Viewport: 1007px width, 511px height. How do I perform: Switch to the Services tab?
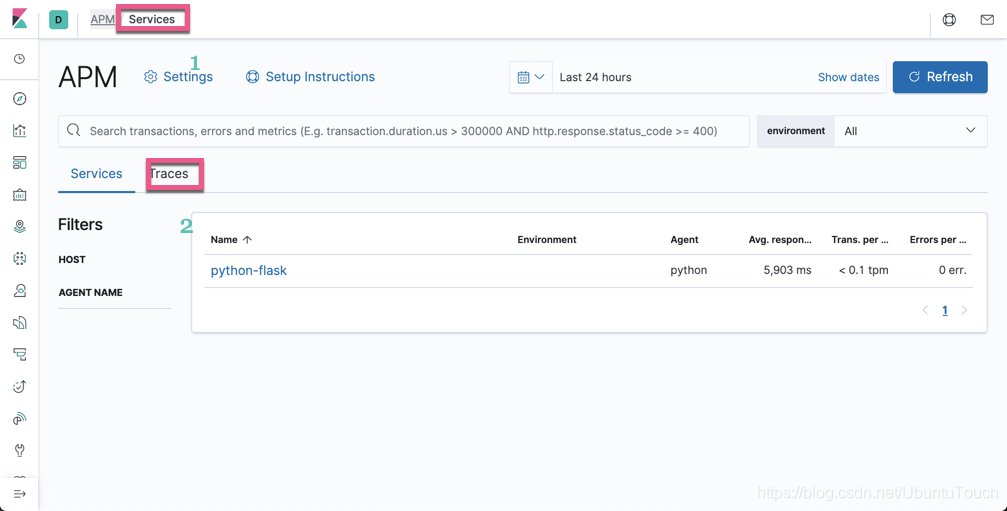tap(96, 174)
